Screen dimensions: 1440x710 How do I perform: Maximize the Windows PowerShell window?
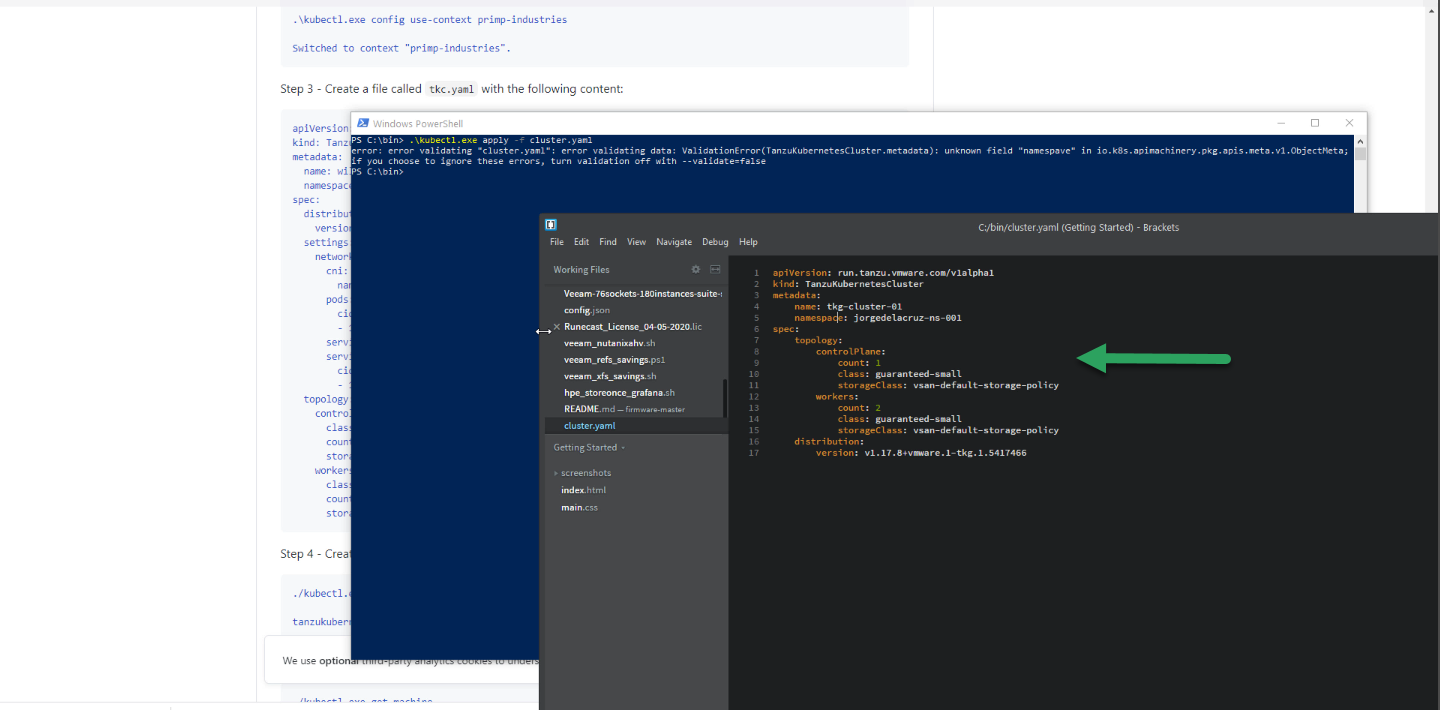pos(1315,123)
